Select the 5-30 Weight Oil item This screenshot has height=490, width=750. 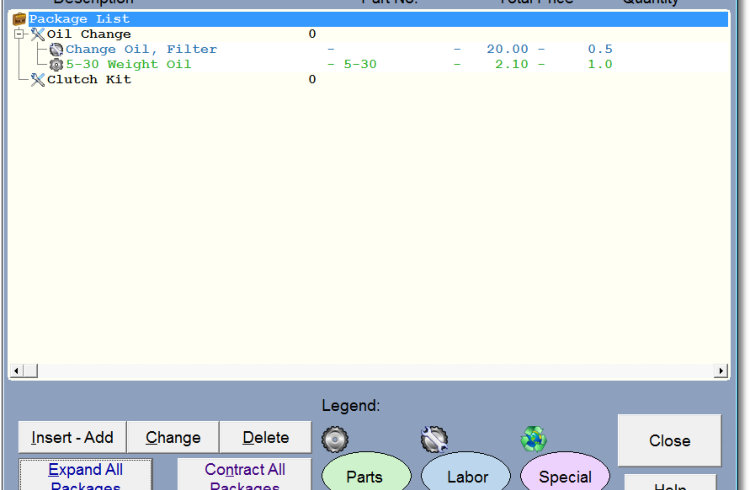click(128, 64)
